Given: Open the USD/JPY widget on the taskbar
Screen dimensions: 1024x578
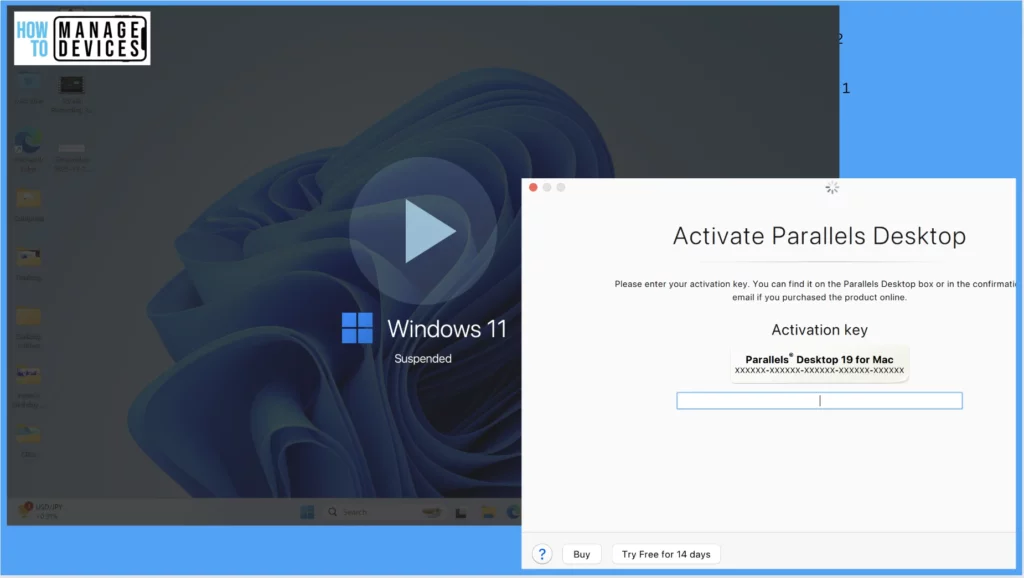Looking at the screenshot, I should tap(40, 511).
